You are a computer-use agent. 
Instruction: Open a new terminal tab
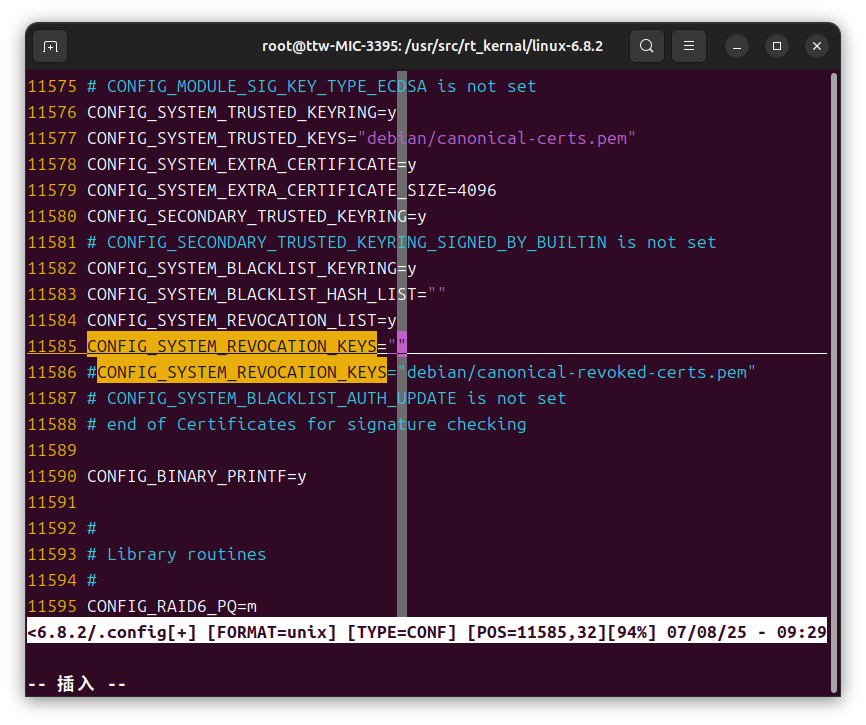pyautogui.click(x=50, y=46)
